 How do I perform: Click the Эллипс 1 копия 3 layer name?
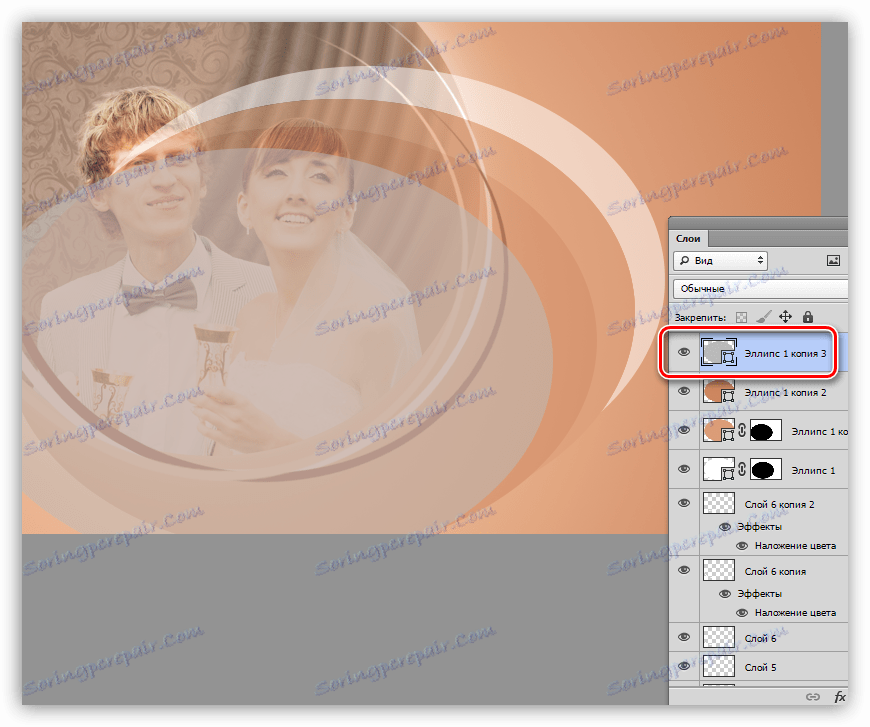pos(785,354)
